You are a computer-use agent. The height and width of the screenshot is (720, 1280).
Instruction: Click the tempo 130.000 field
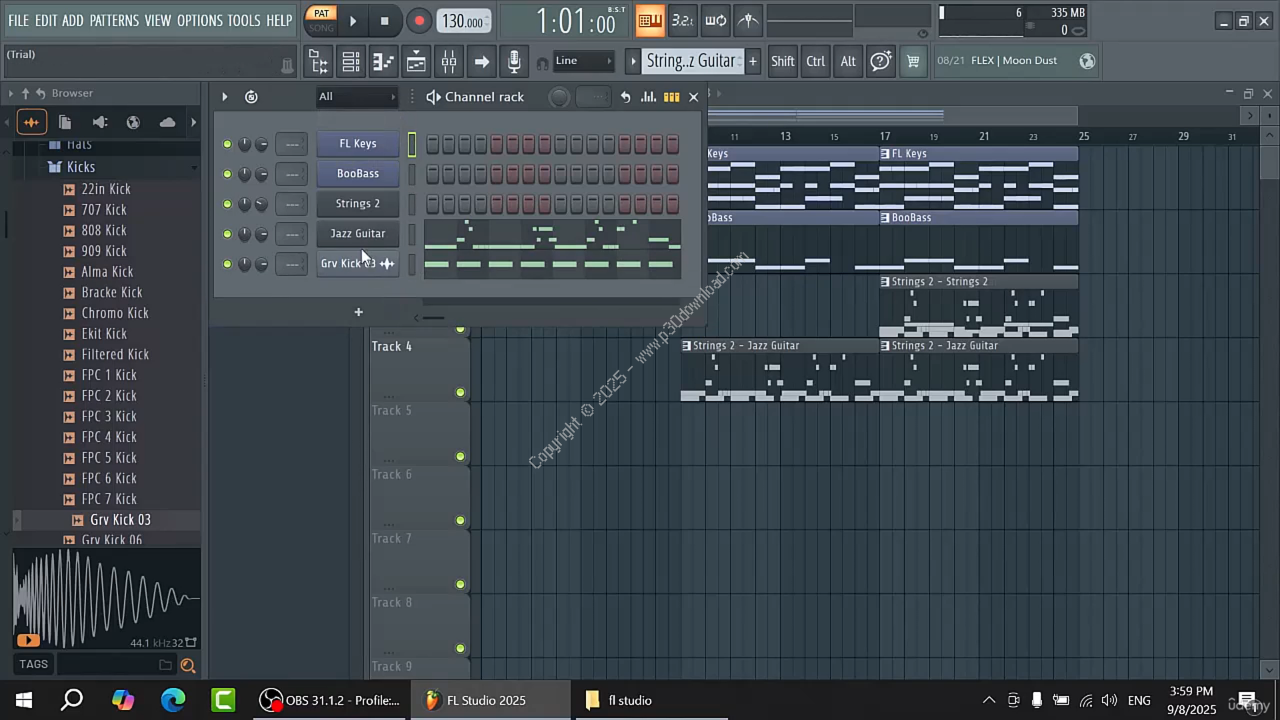click(463, 21)
